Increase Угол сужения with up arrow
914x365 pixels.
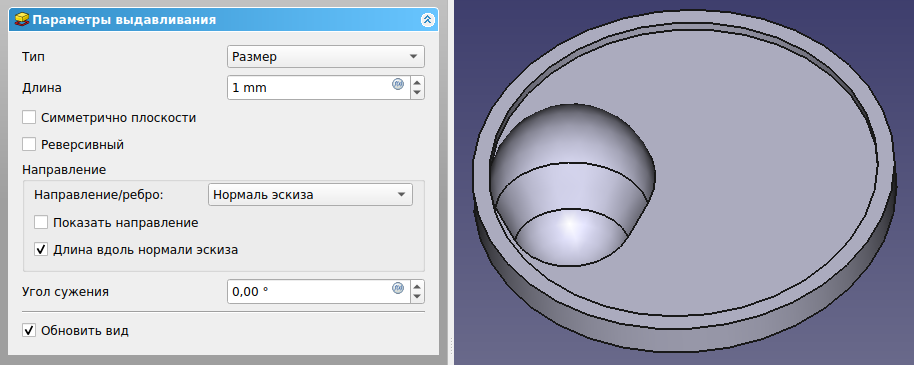pos(417,286)
